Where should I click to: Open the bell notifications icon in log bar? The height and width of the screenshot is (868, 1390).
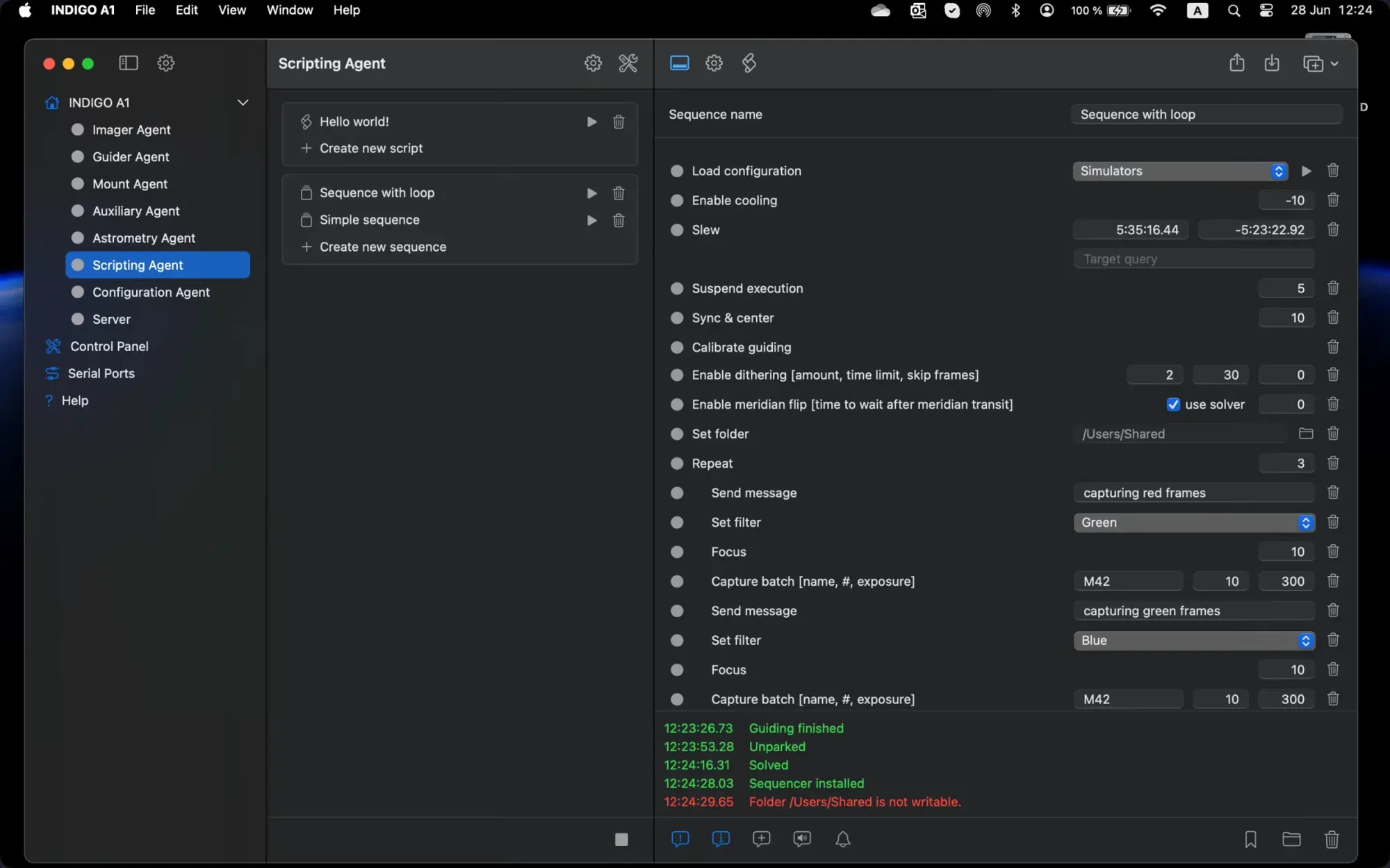[842, 840]
